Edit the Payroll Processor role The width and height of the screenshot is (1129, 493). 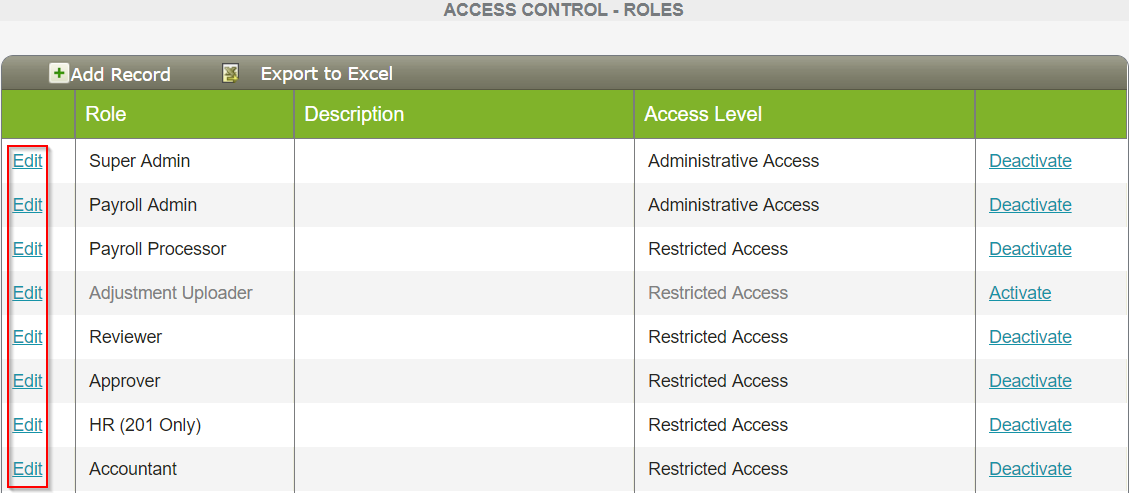pyautogui.click(x=27, y=249)
